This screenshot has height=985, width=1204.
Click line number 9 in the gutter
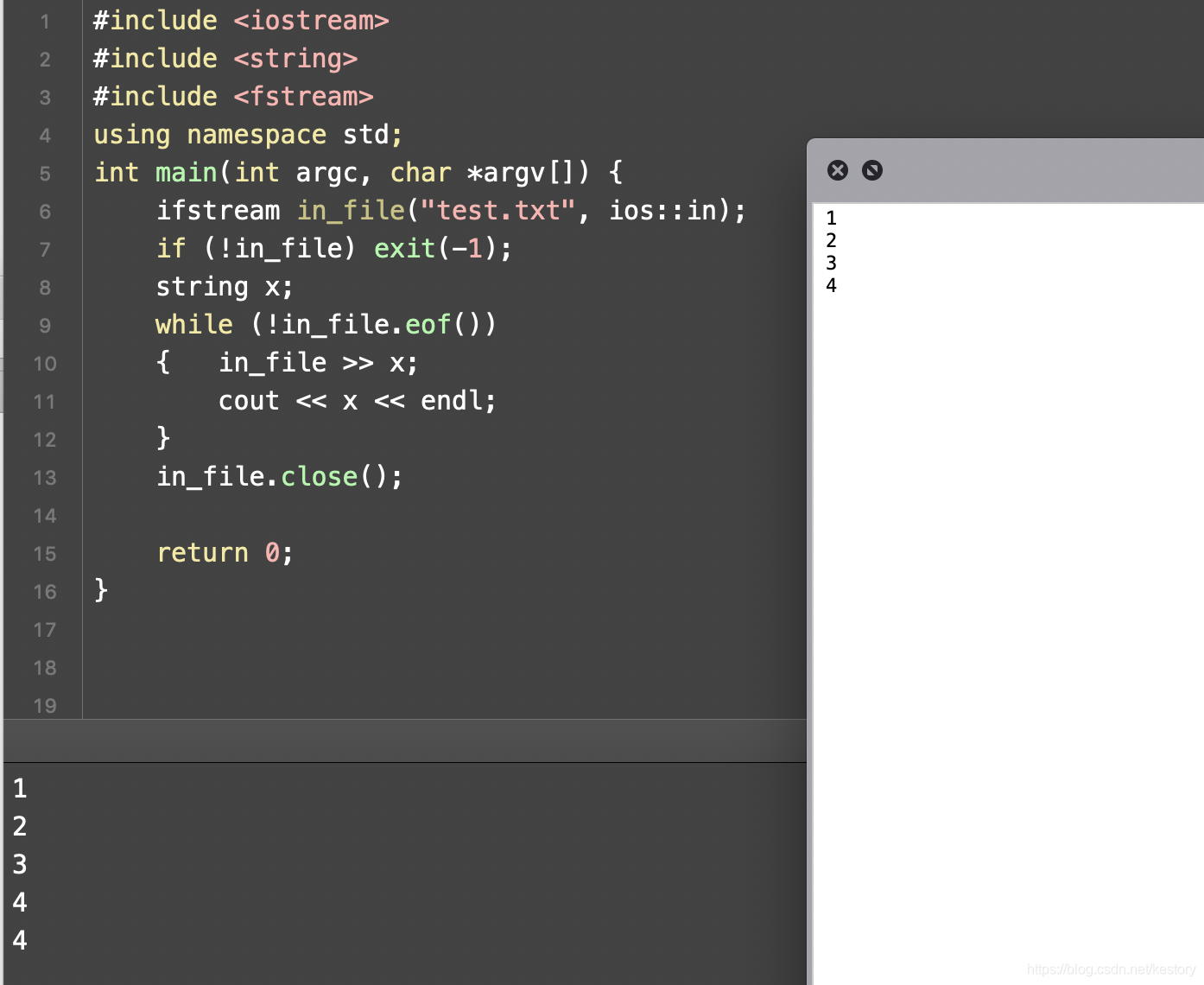(x=45, y=326)
